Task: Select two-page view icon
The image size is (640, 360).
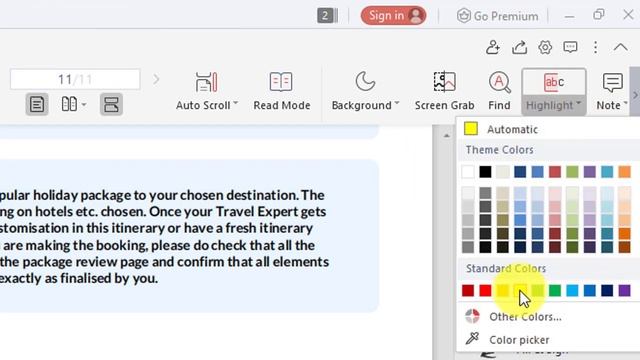Action: pyautogui.click(x=69, y=104)
